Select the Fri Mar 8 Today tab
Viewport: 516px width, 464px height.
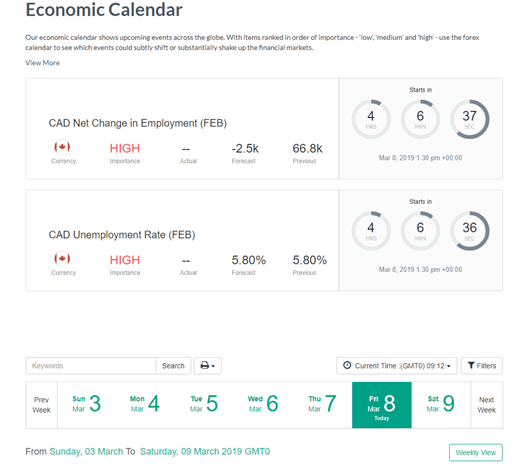tap(382, 405)
